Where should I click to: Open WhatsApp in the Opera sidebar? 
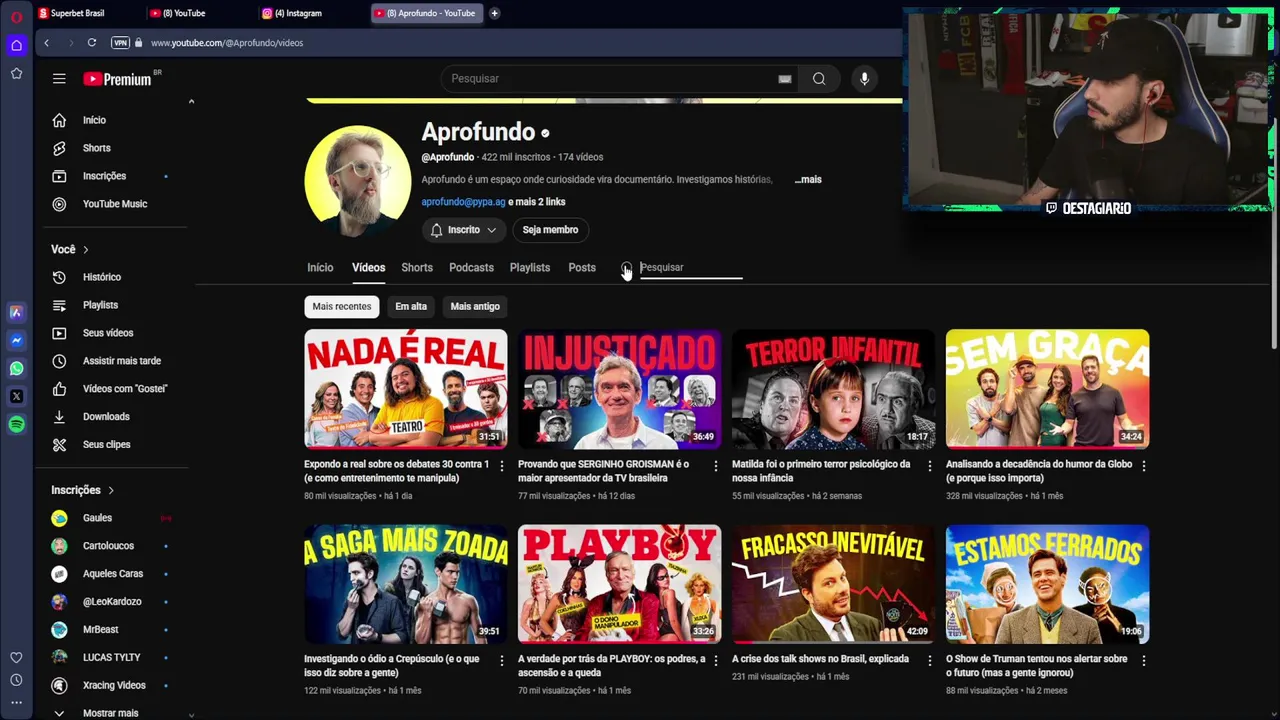(16, 368)
